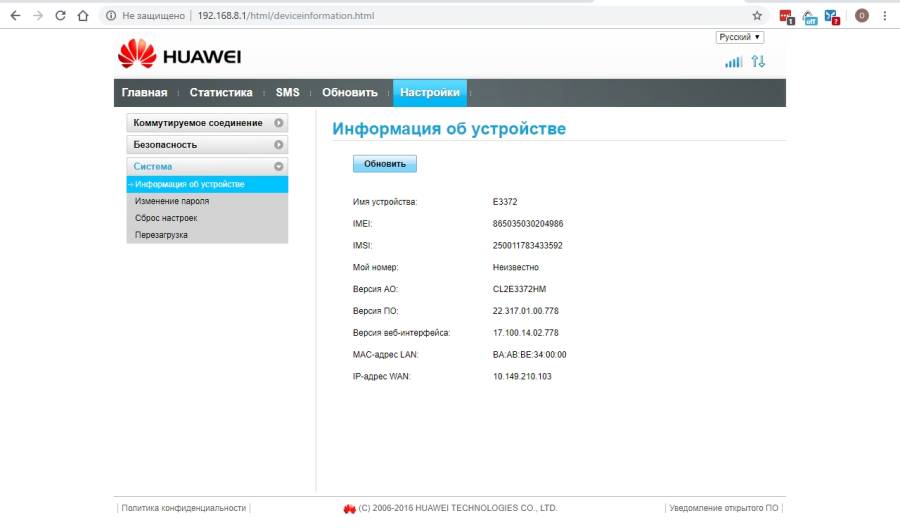Select Перезагрузка in the sidebar
Viewport: 900px width, 530px height.
(161, 235)
